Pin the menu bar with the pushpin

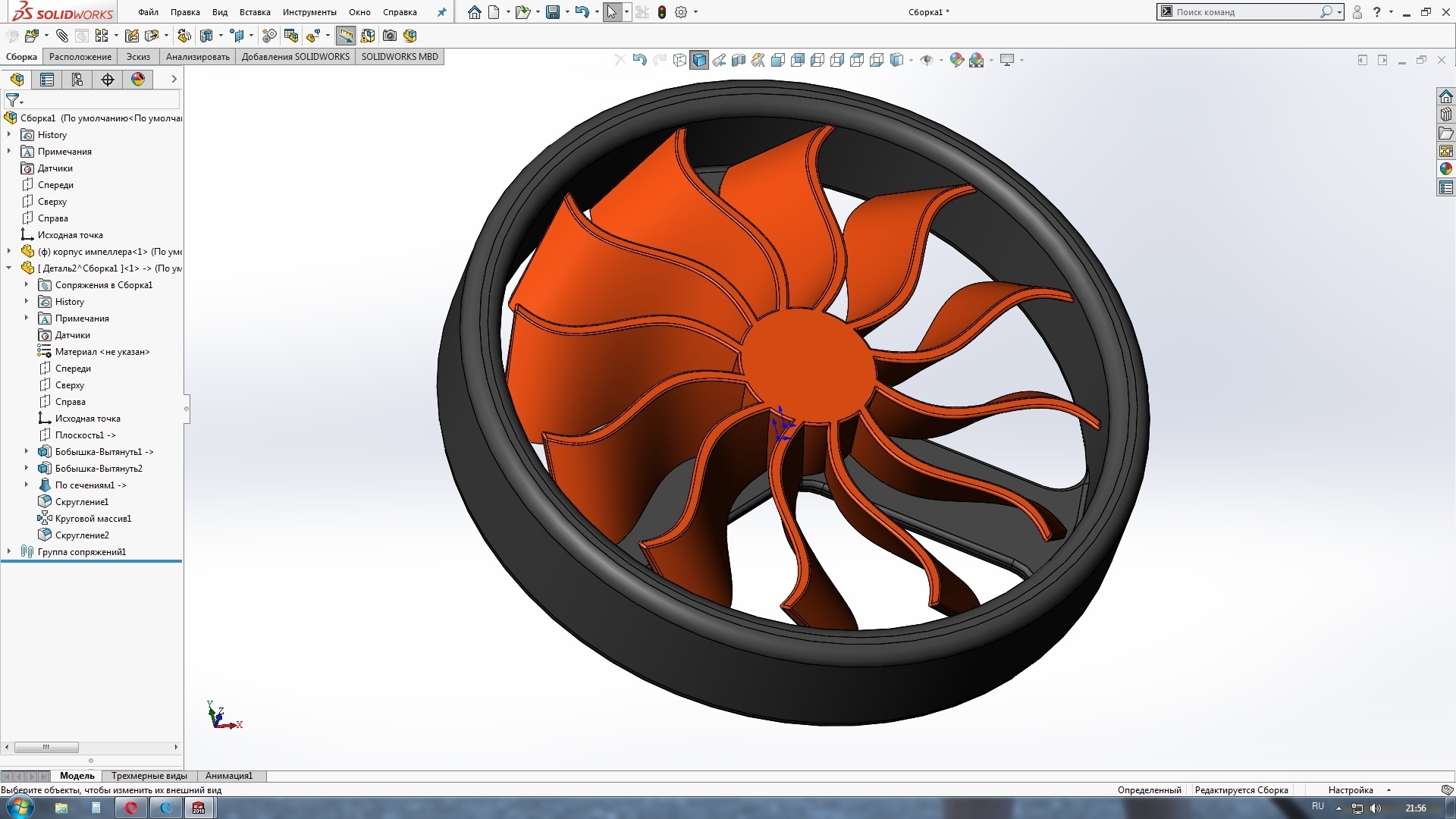point(442,12)
